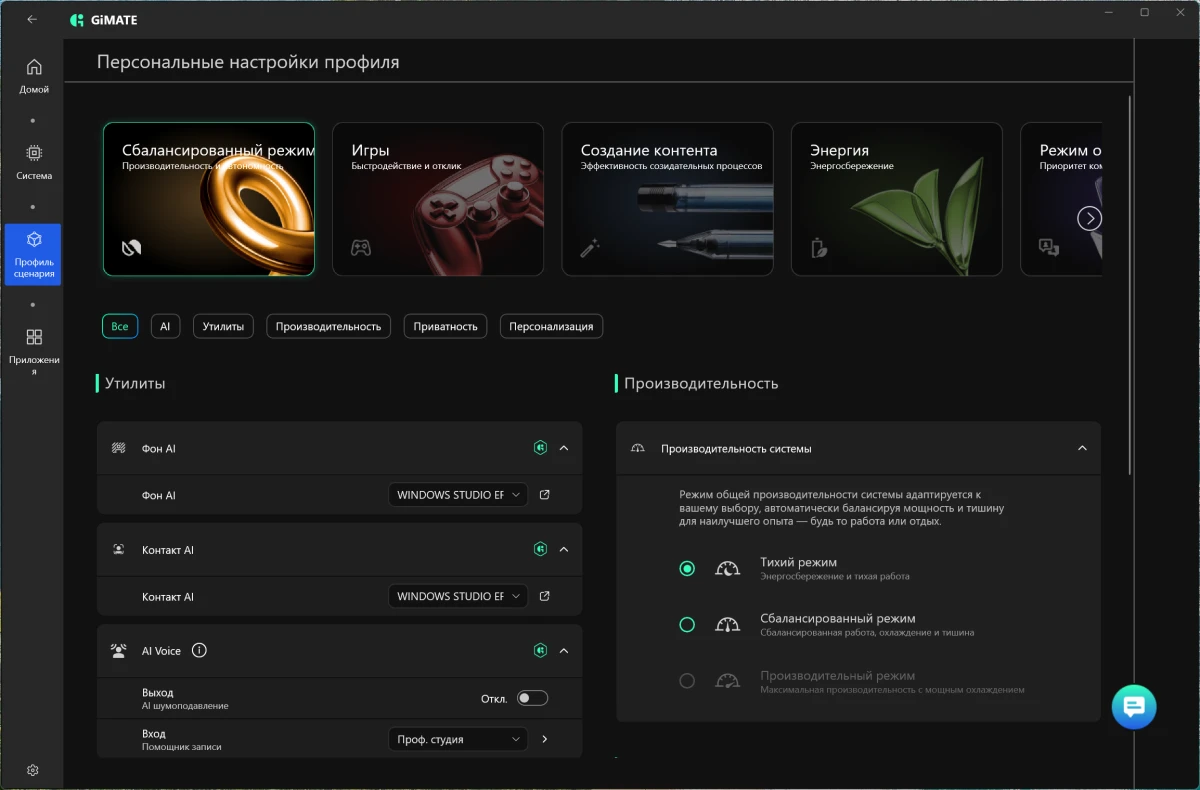Image resolution: width=1200 pixels, height=790 pixels.
Task: Choose the Создание контента profile card
Action: (x=667, y=199)
